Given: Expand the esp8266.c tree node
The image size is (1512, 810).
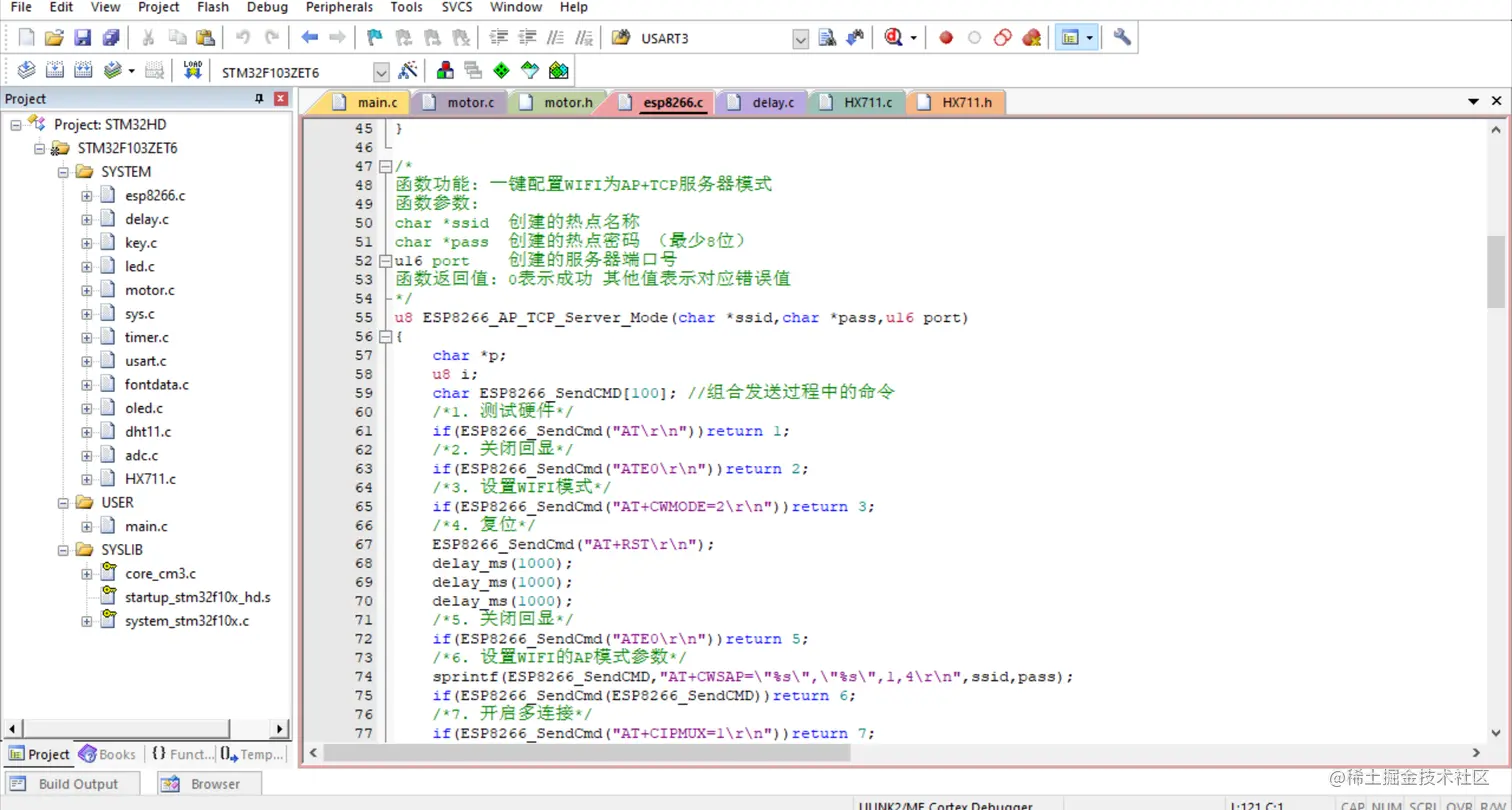Looking at the screenshot, I should tap(86, 195).
